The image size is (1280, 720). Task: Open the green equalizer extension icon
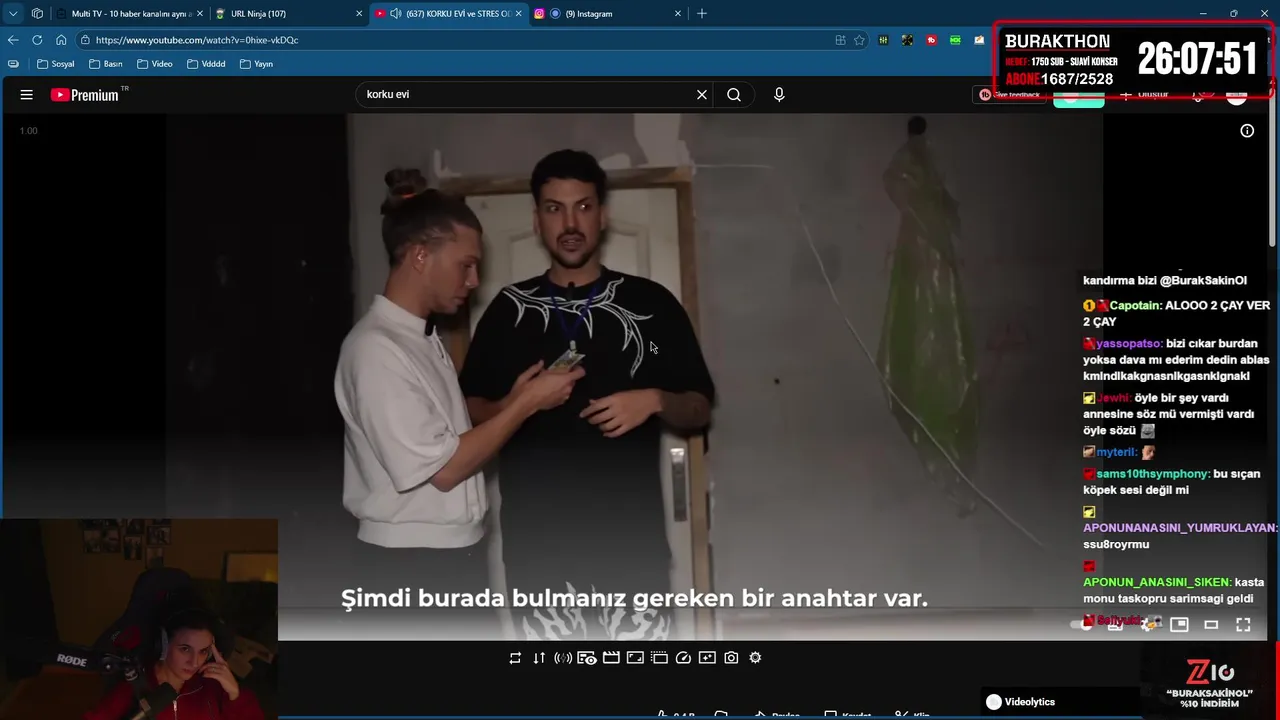883,40
